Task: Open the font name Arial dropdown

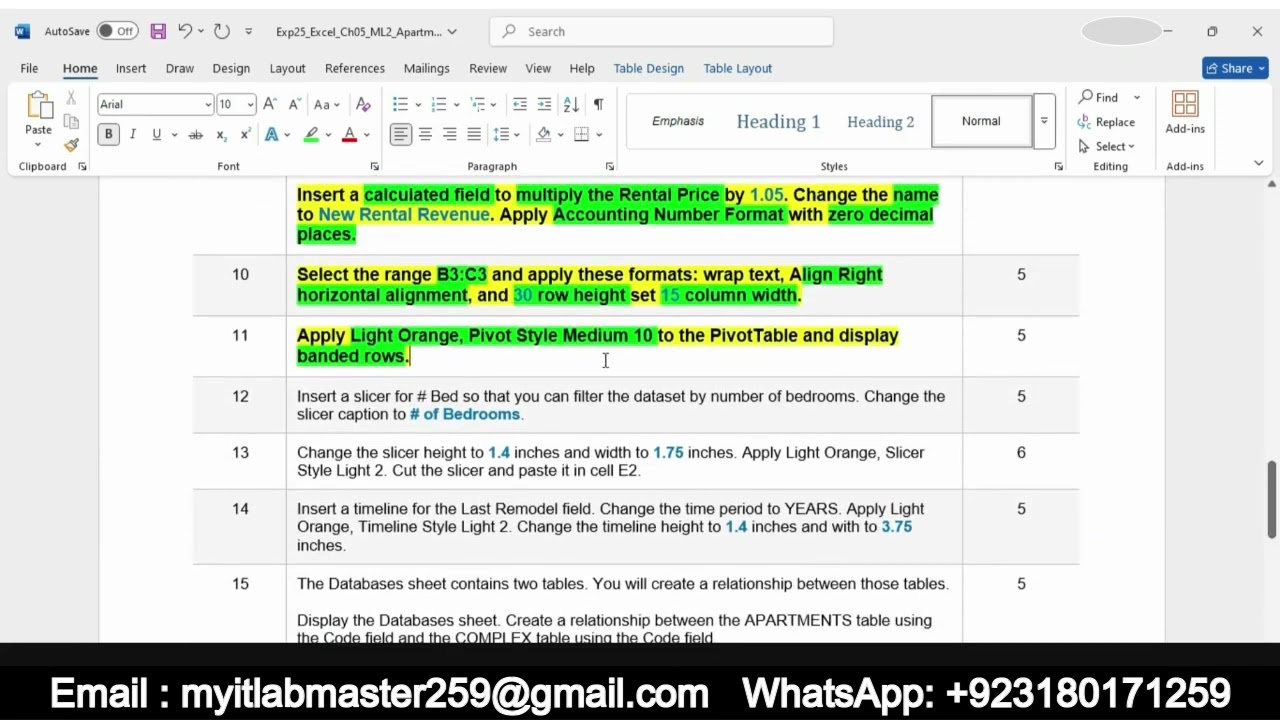Action: 208,104
